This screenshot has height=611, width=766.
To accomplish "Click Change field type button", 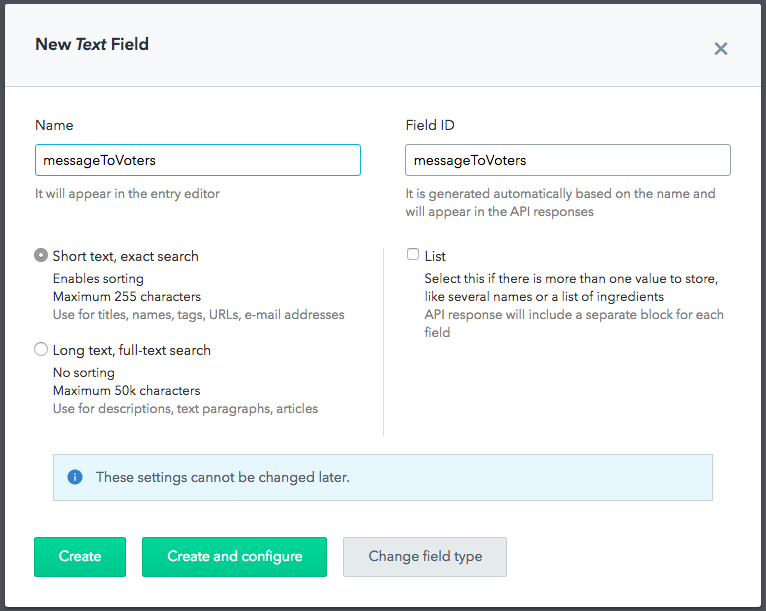I will [x=425, y=557].
